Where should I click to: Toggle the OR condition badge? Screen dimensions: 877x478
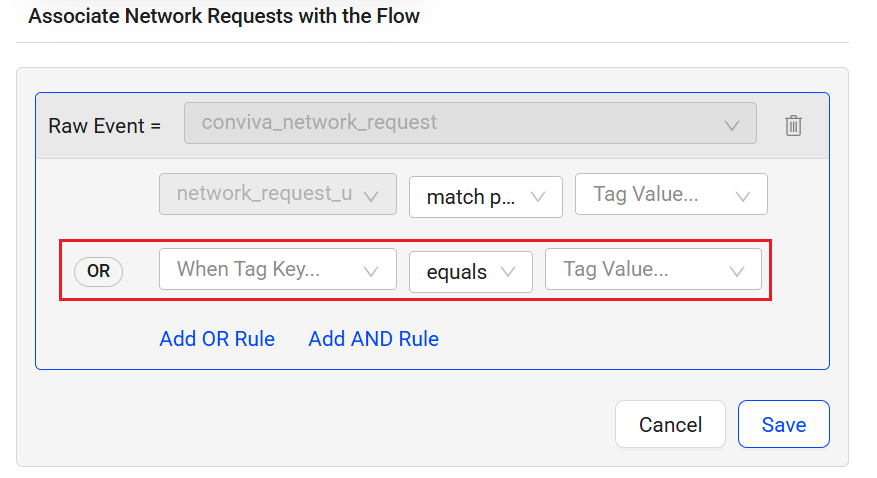click(98, 271)
